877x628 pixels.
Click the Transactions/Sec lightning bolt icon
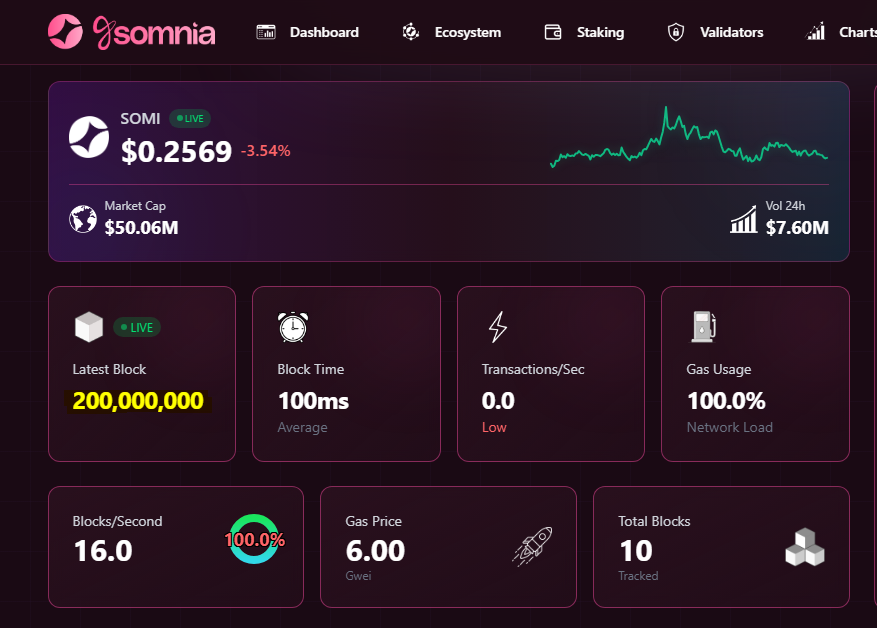pos(497,327)
